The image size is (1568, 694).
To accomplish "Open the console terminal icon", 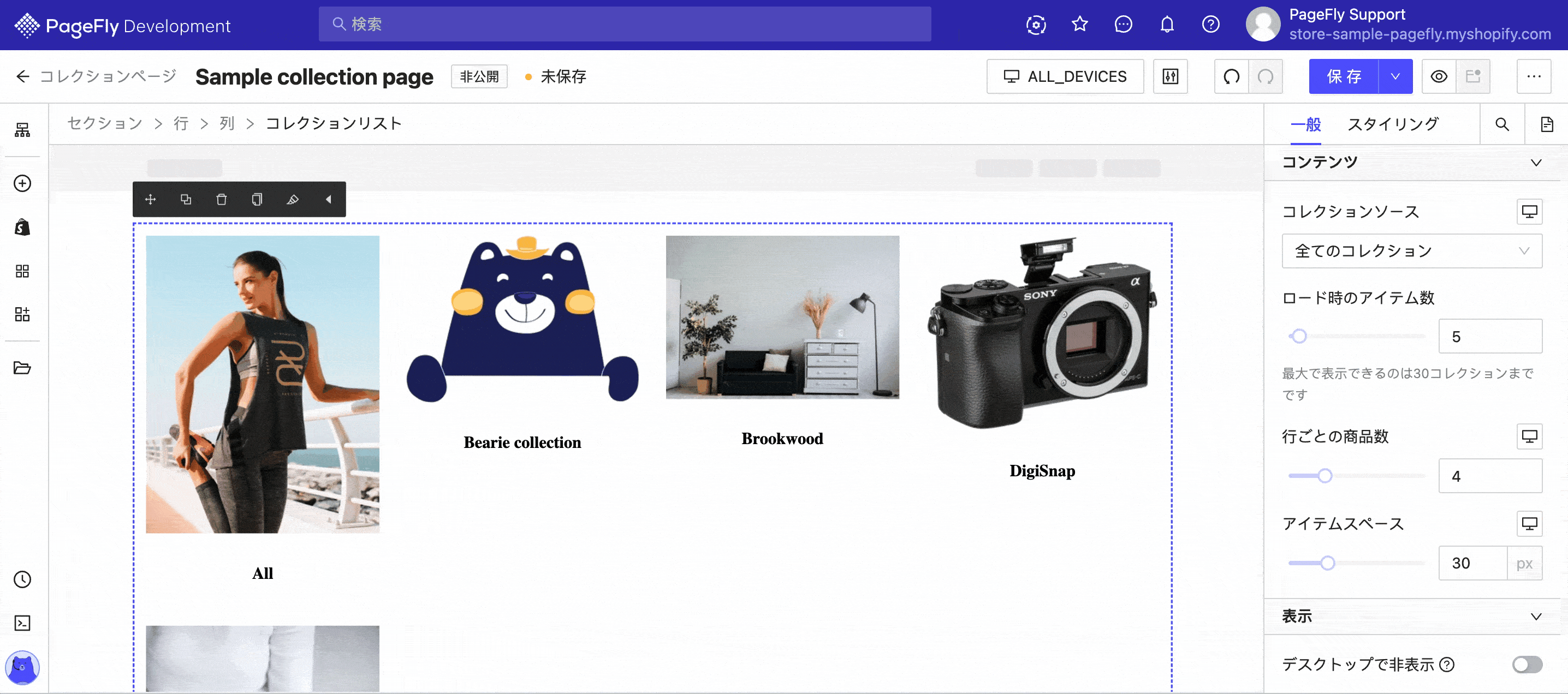I will tap(22, 623).
